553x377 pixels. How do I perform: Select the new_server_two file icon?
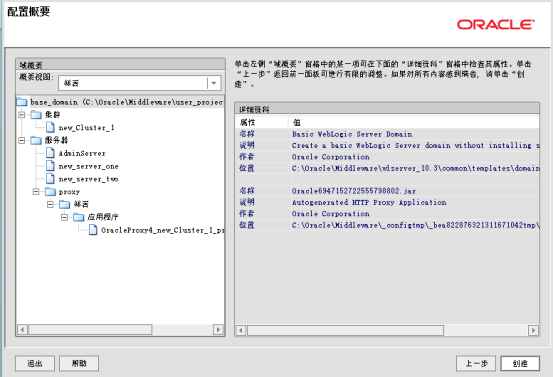pos(50,179)
